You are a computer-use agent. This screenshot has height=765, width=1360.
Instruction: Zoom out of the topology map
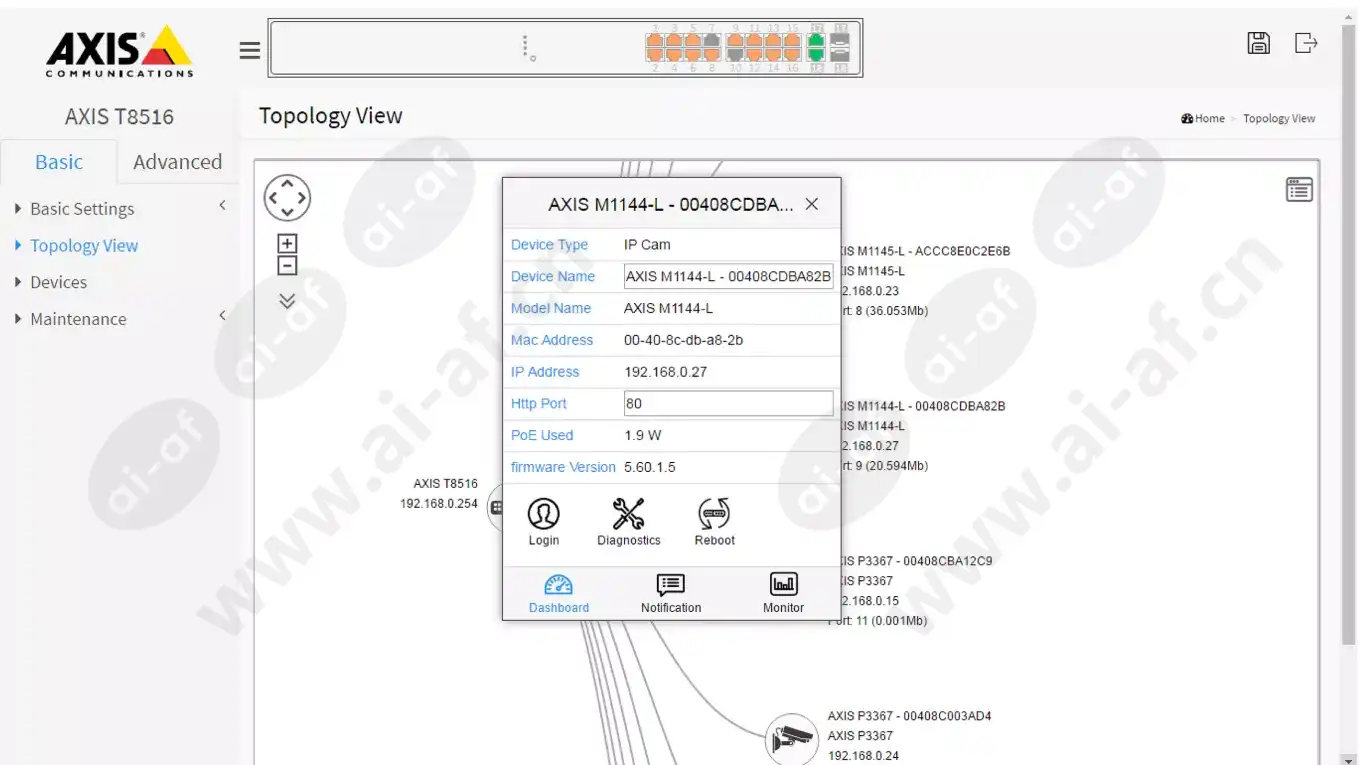287,265
